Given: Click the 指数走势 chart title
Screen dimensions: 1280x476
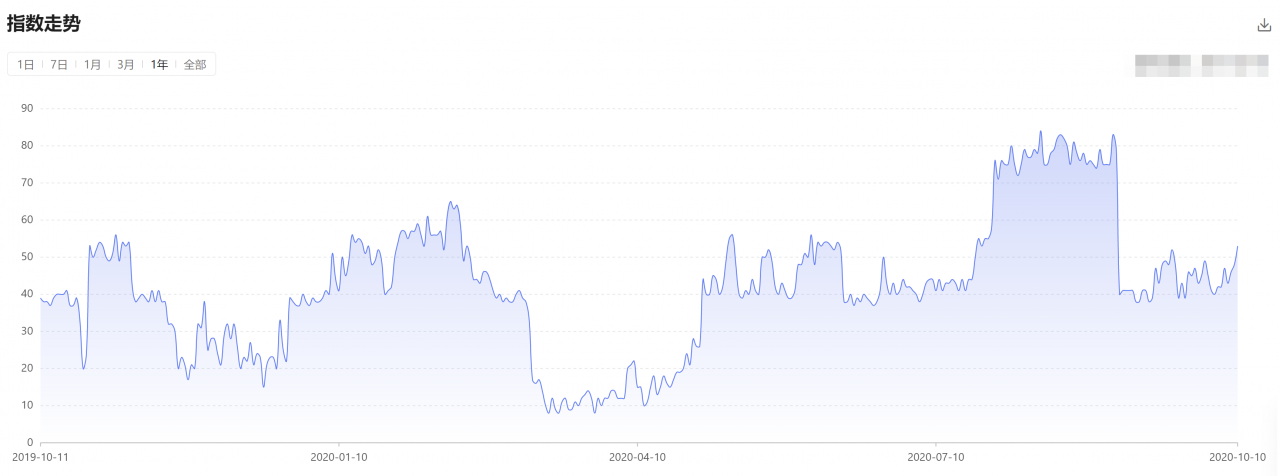Looking at the screenshot, I should (x=44, y=24).
